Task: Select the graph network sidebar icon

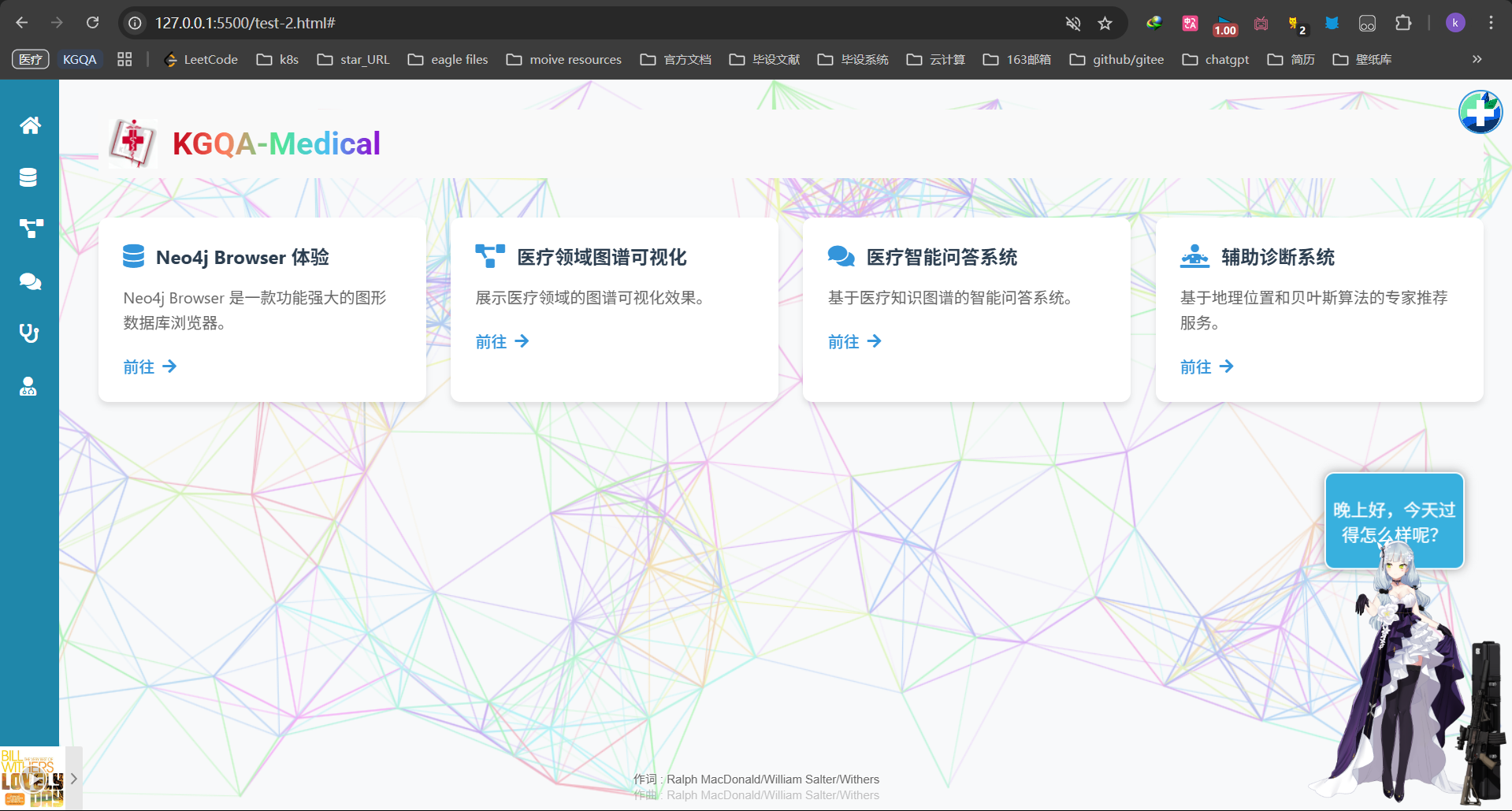Action: 31,229
